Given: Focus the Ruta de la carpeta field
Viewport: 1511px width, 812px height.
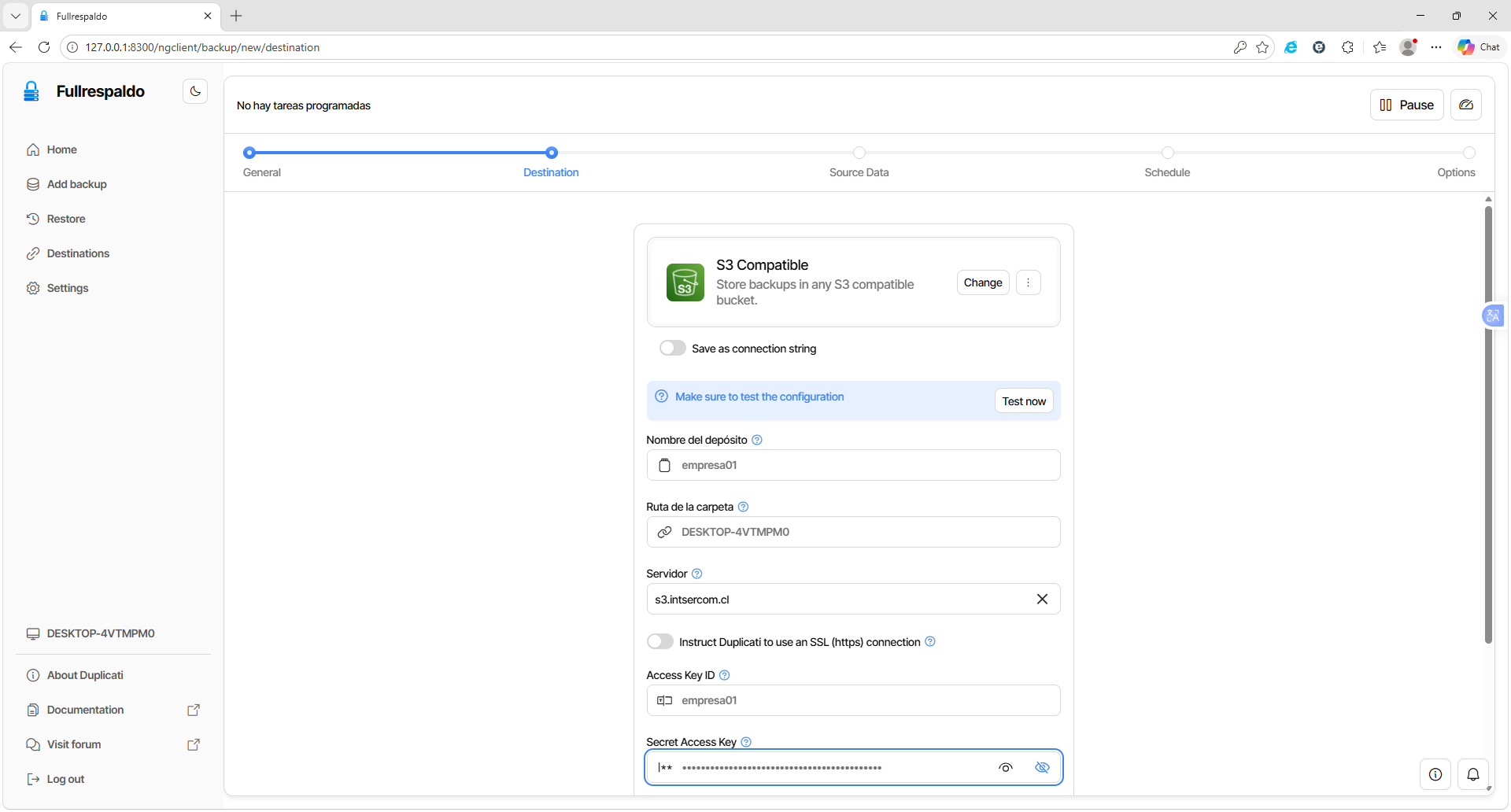Looking at the screenshot, I should coord(853,532).
